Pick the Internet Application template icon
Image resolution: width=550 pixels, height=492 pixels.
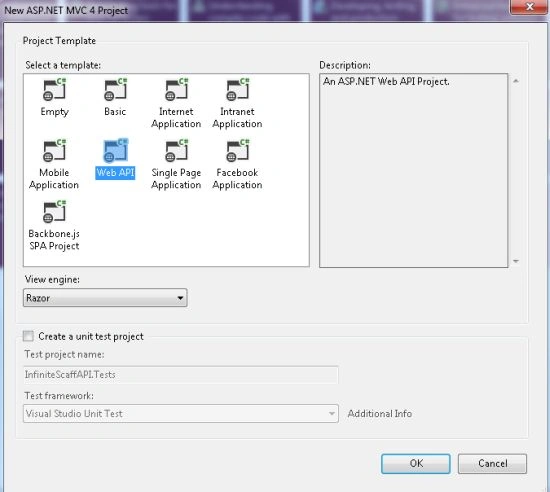176,90
